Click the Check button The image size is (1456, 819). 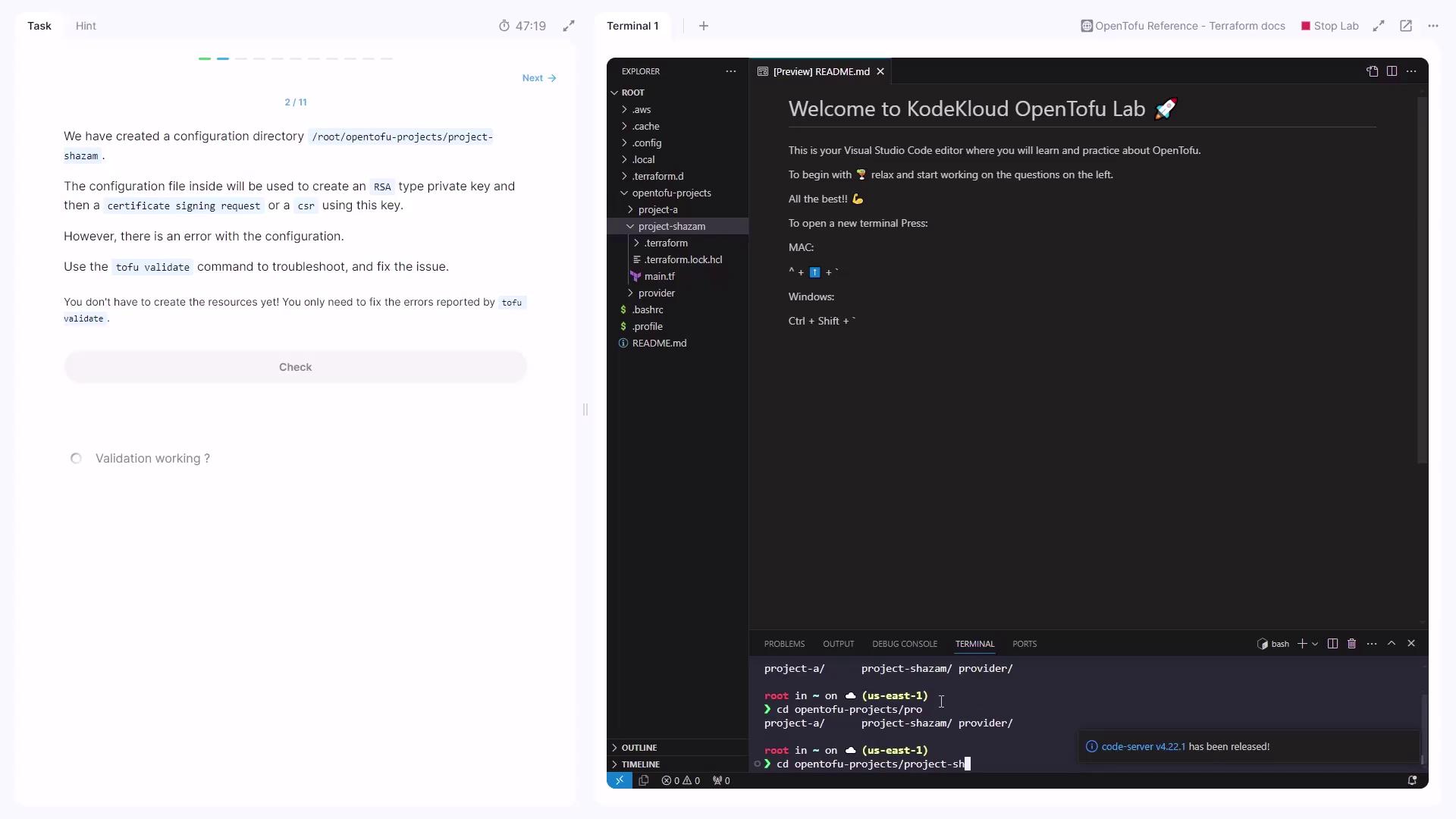[x=295, y=367]
